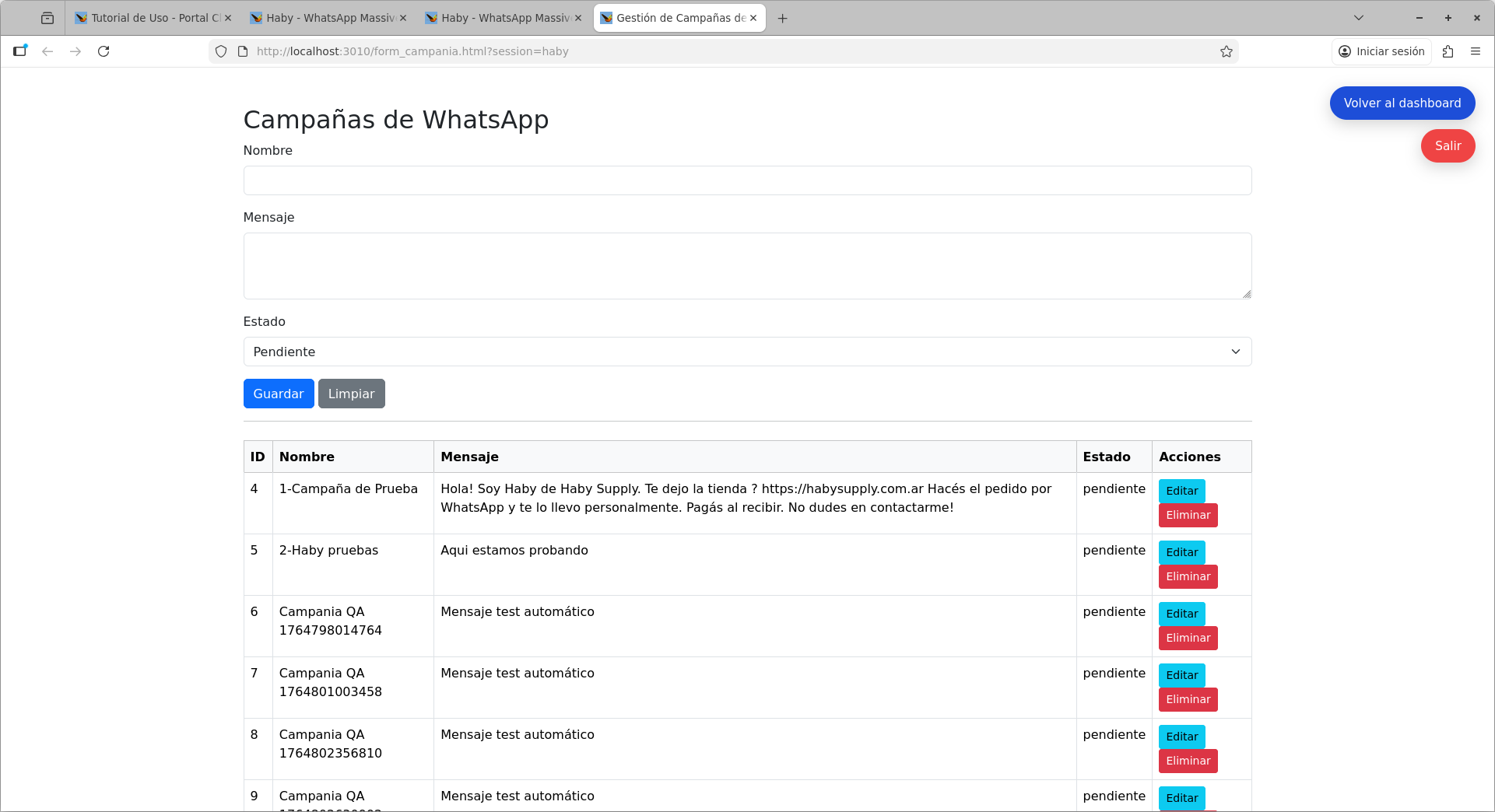Viewport: 1495px width, 812px height.
Task: Close the Tutorial de Uso tab
Action: click(228, 18)
